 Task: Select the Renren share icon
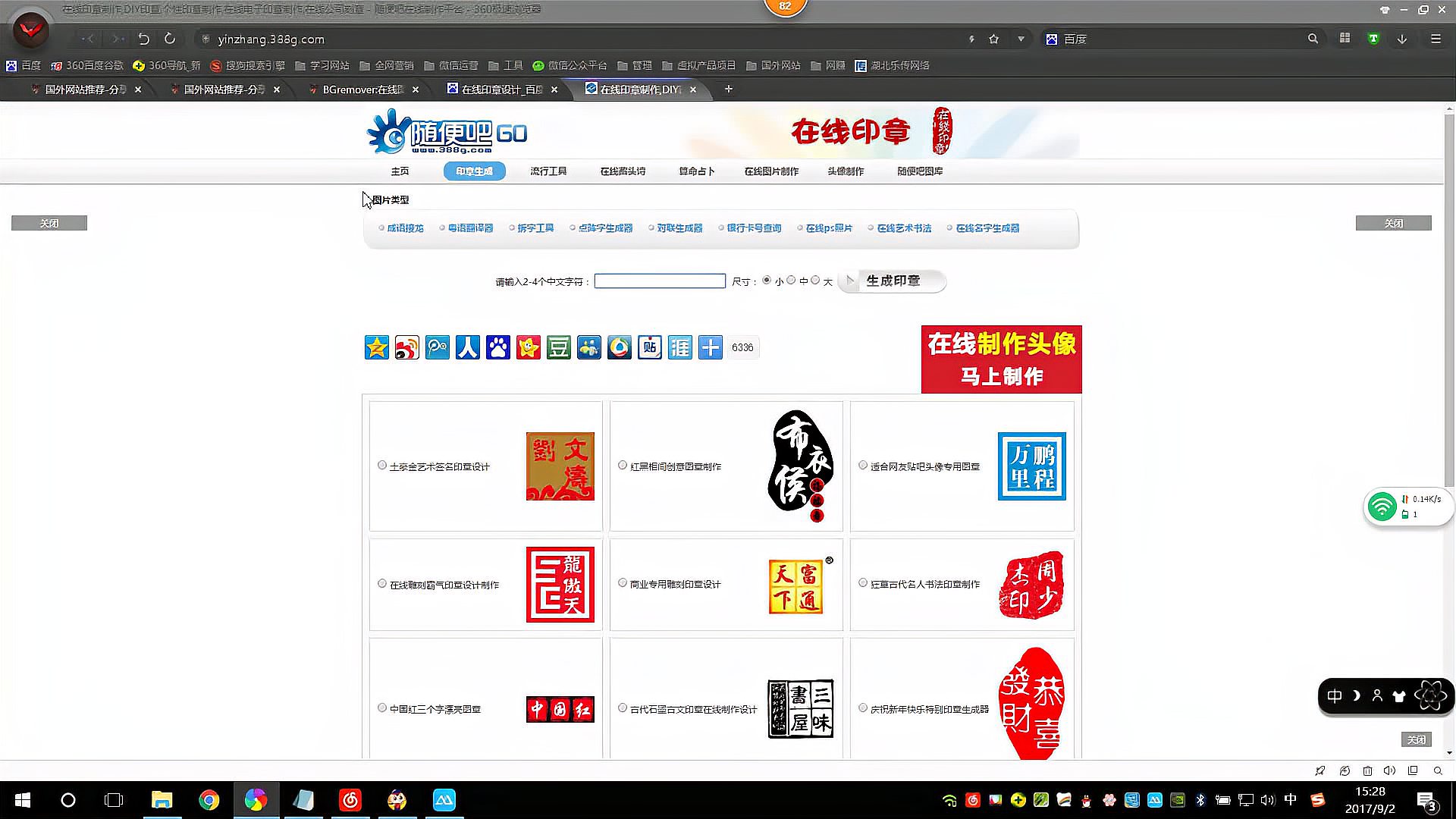[x=468, y=347]
